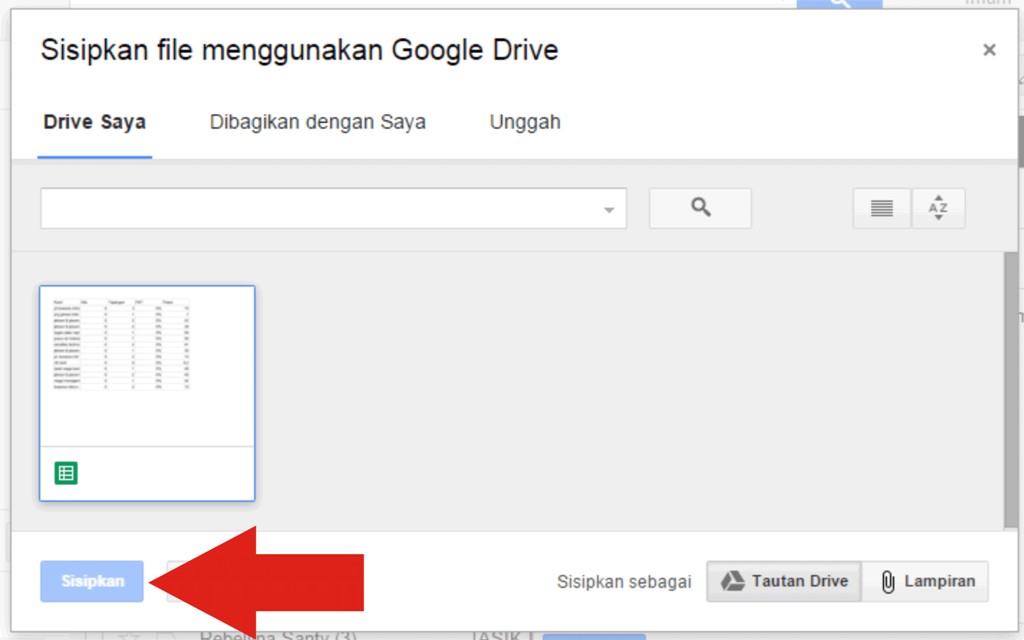Choose Lampiran insert mode
The height and width of the screenshot is (640, 1024).
tap(925, 581)
